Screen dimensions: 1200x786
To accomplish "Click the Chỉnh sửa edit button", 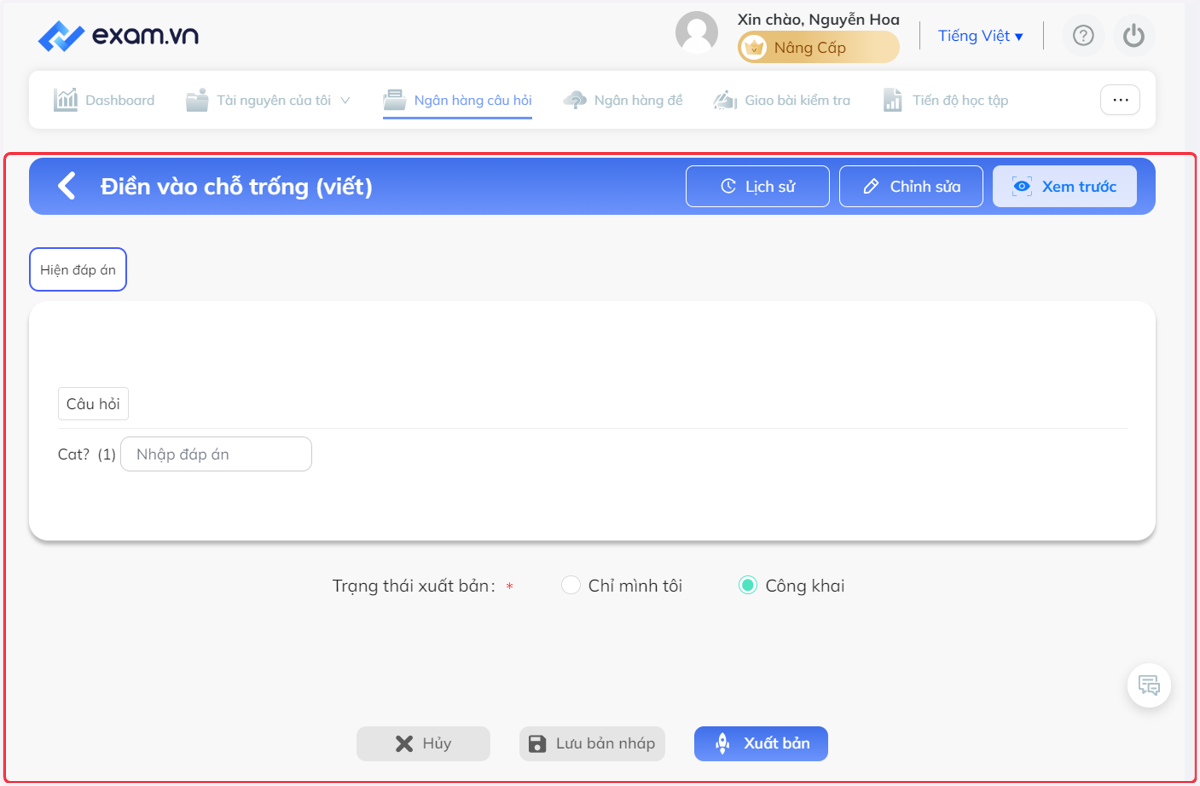I will (911, 186).
